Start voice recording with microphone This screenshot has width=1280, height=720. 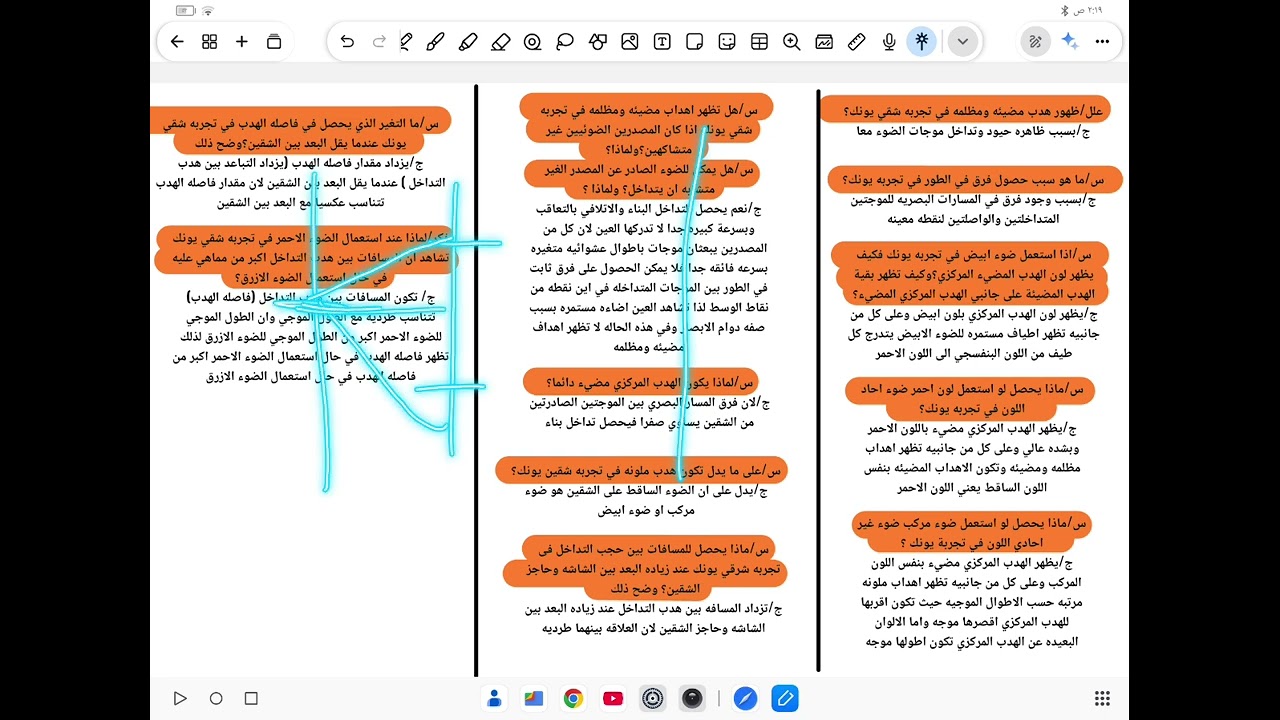tap(889, 42)
